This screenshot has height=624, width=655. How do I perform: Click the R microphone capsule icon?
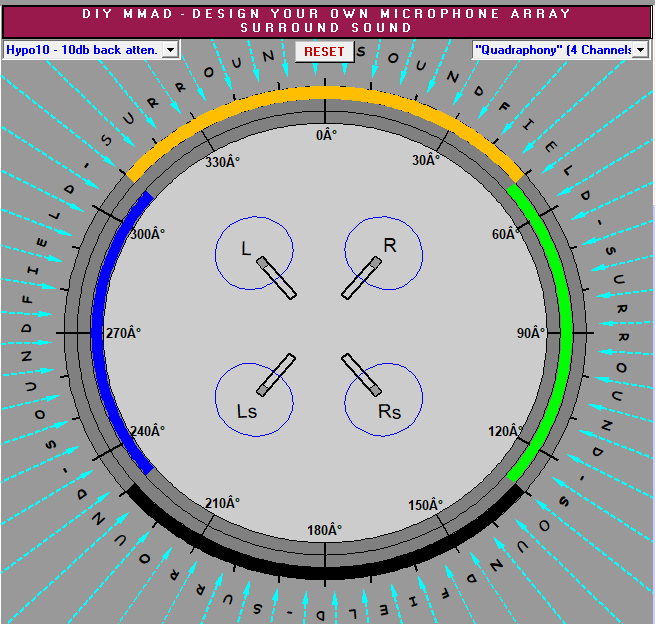tap(362, 277)
